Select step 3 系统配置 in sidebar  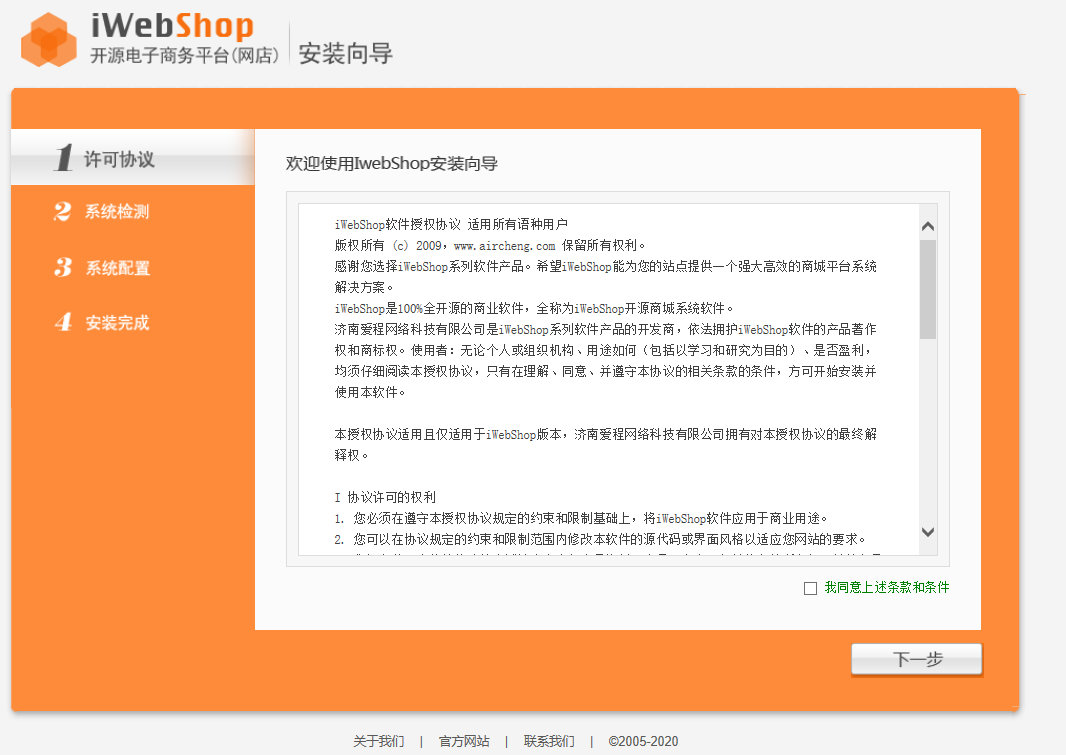[102, 267]
